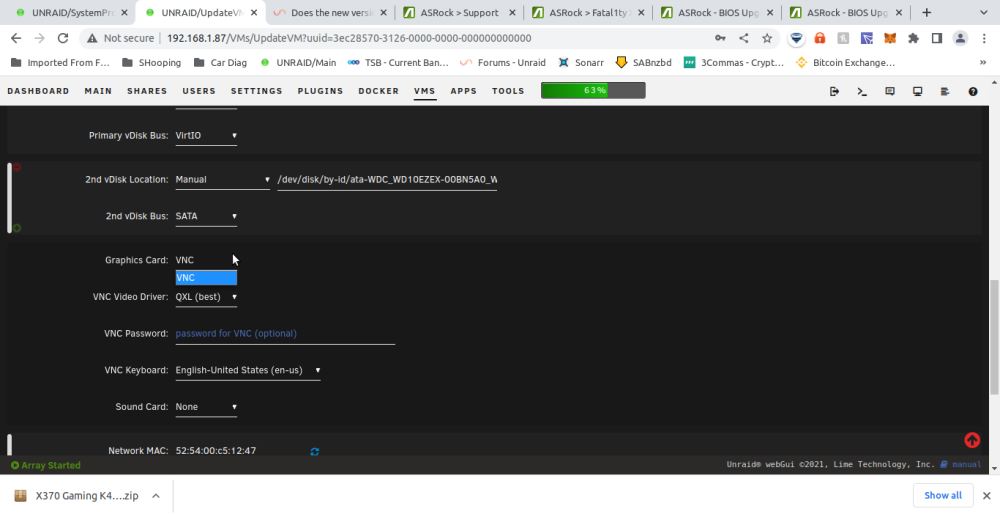The height and width of the screenshot is (517, 1000).
Task: Click the side panel icon in Chrome
Action: [937, 38]
